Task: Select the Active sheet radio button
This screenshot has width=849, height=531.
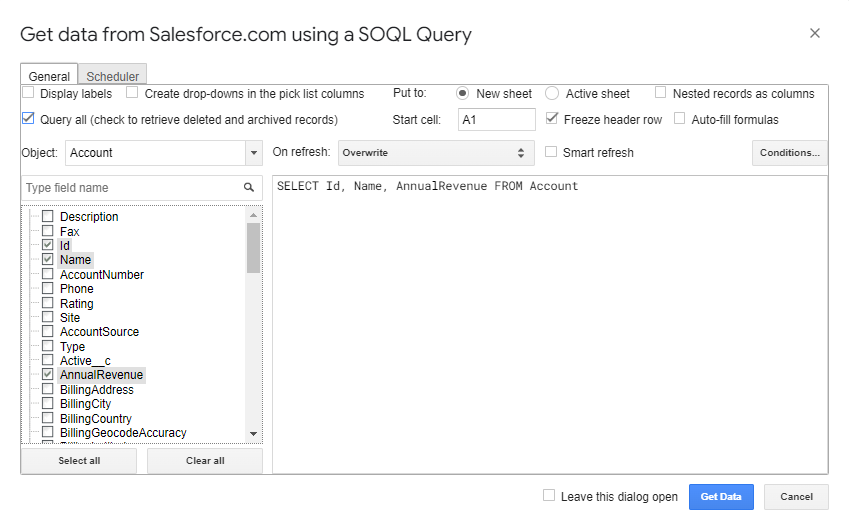Action: click(552, 93)
